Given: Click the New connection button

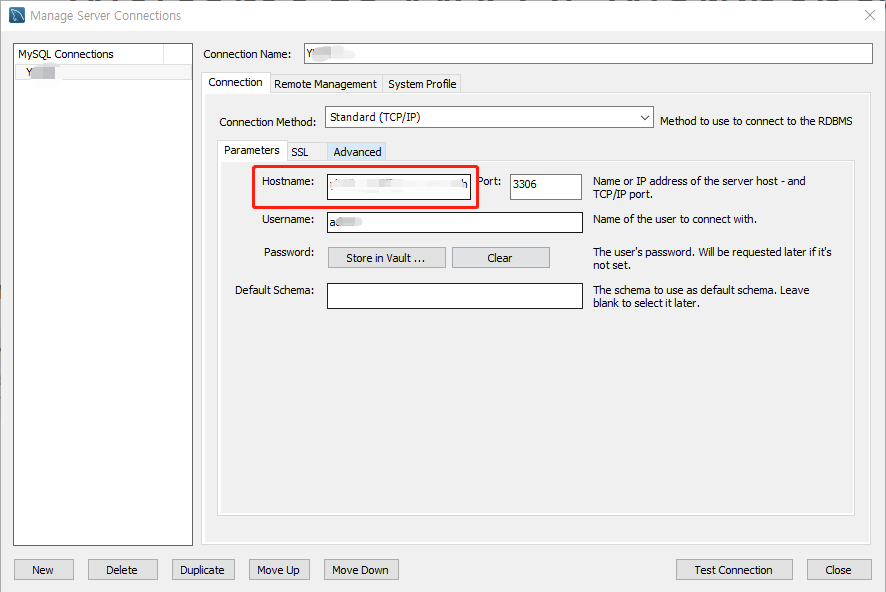Looking at the screenshot, I should pyautogui.click(x=44, y=569).
